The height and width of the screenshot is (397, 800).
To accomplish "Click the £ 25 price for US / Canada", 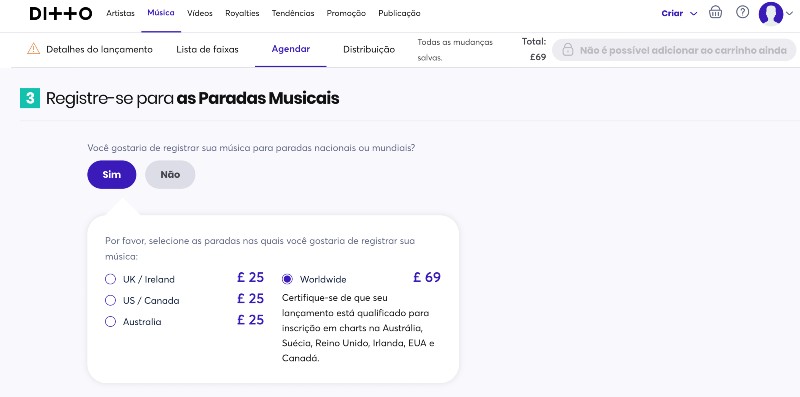I will [251, 299].
